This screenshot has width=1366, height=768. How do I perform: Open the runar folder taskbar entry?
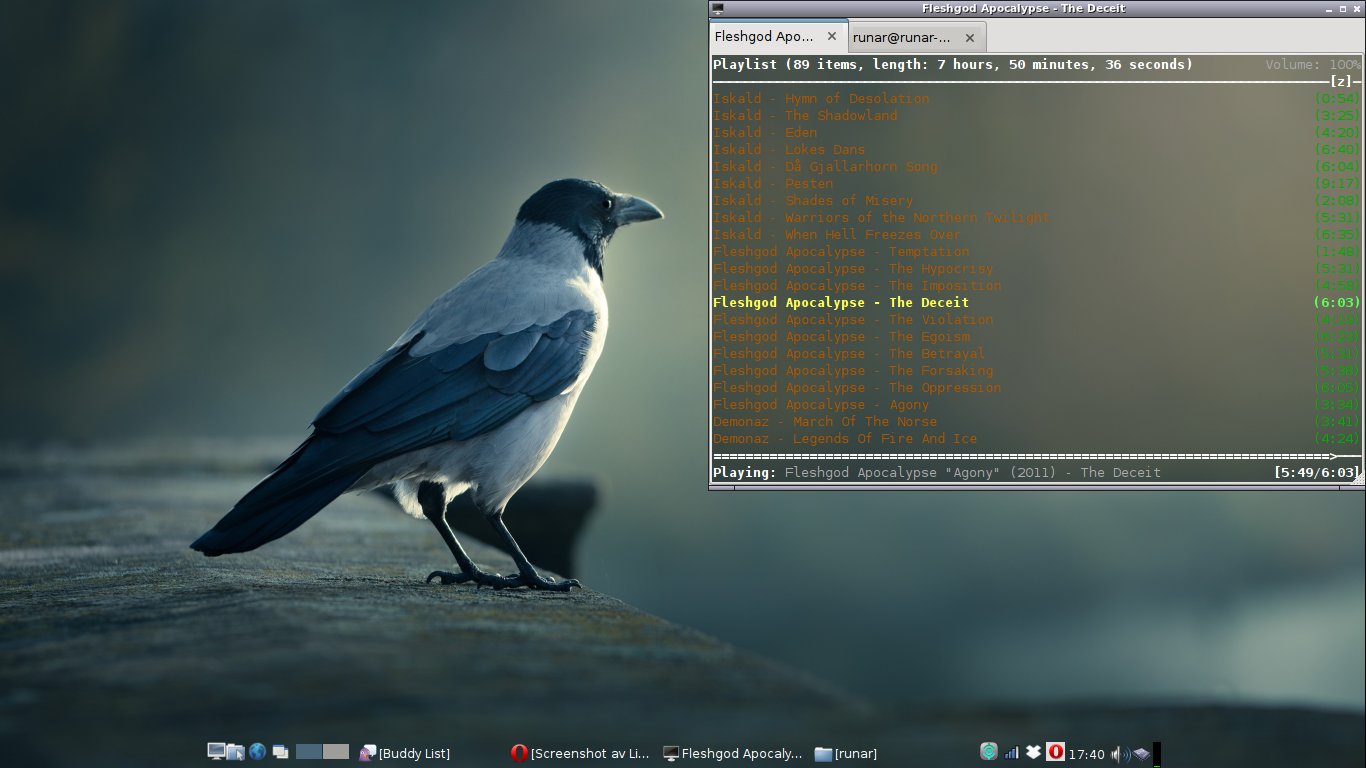tap(846, 753)
